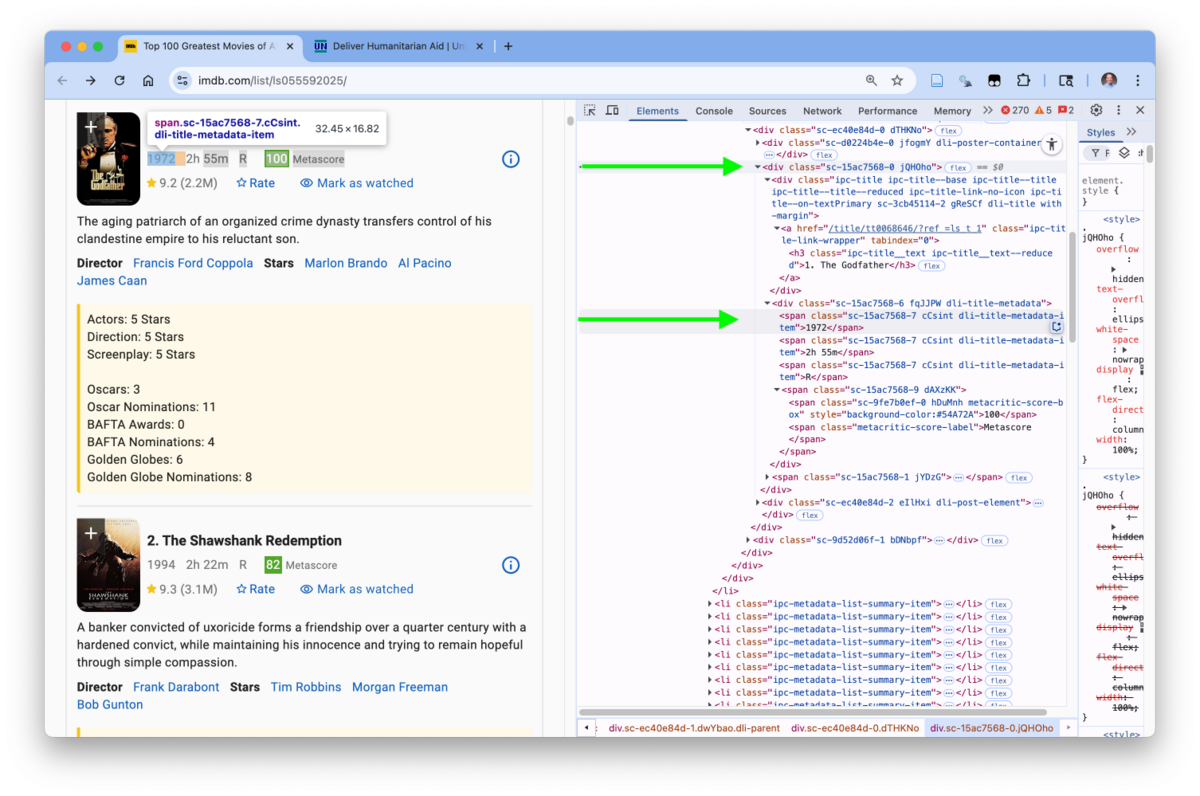Open the DevTools customize three-dot menu

(x=1118, y=110)
